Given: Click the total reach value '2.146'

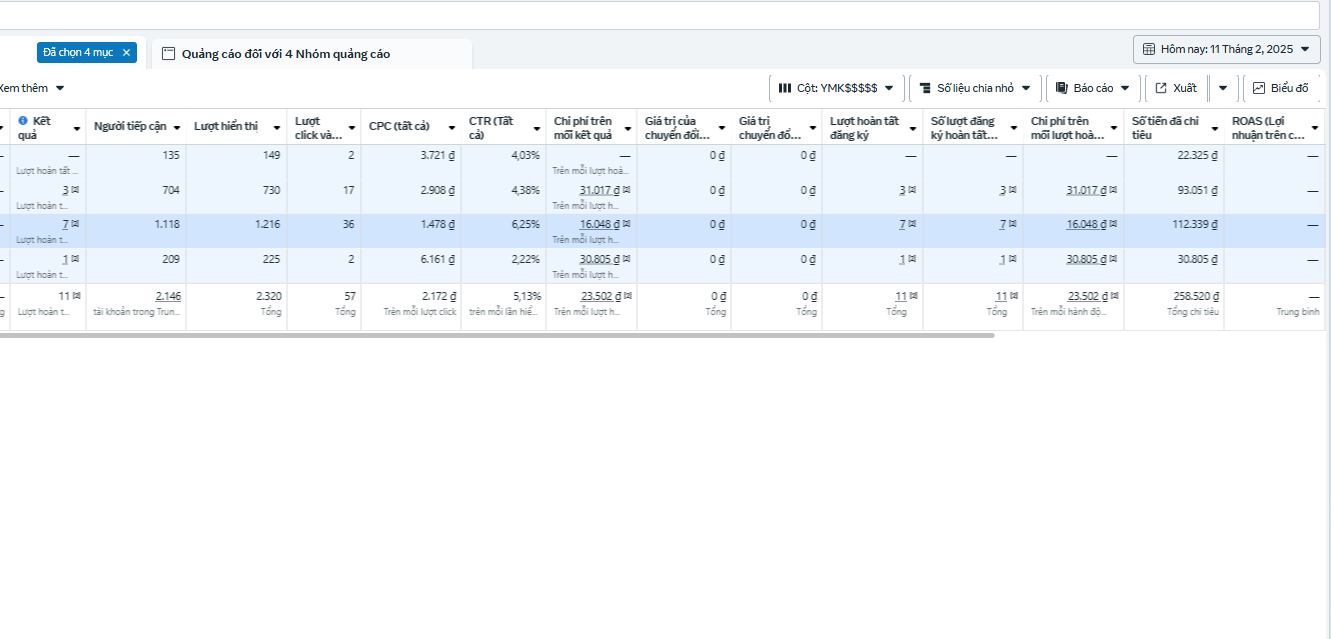Looking at the screenshot, I should point(168,296).
